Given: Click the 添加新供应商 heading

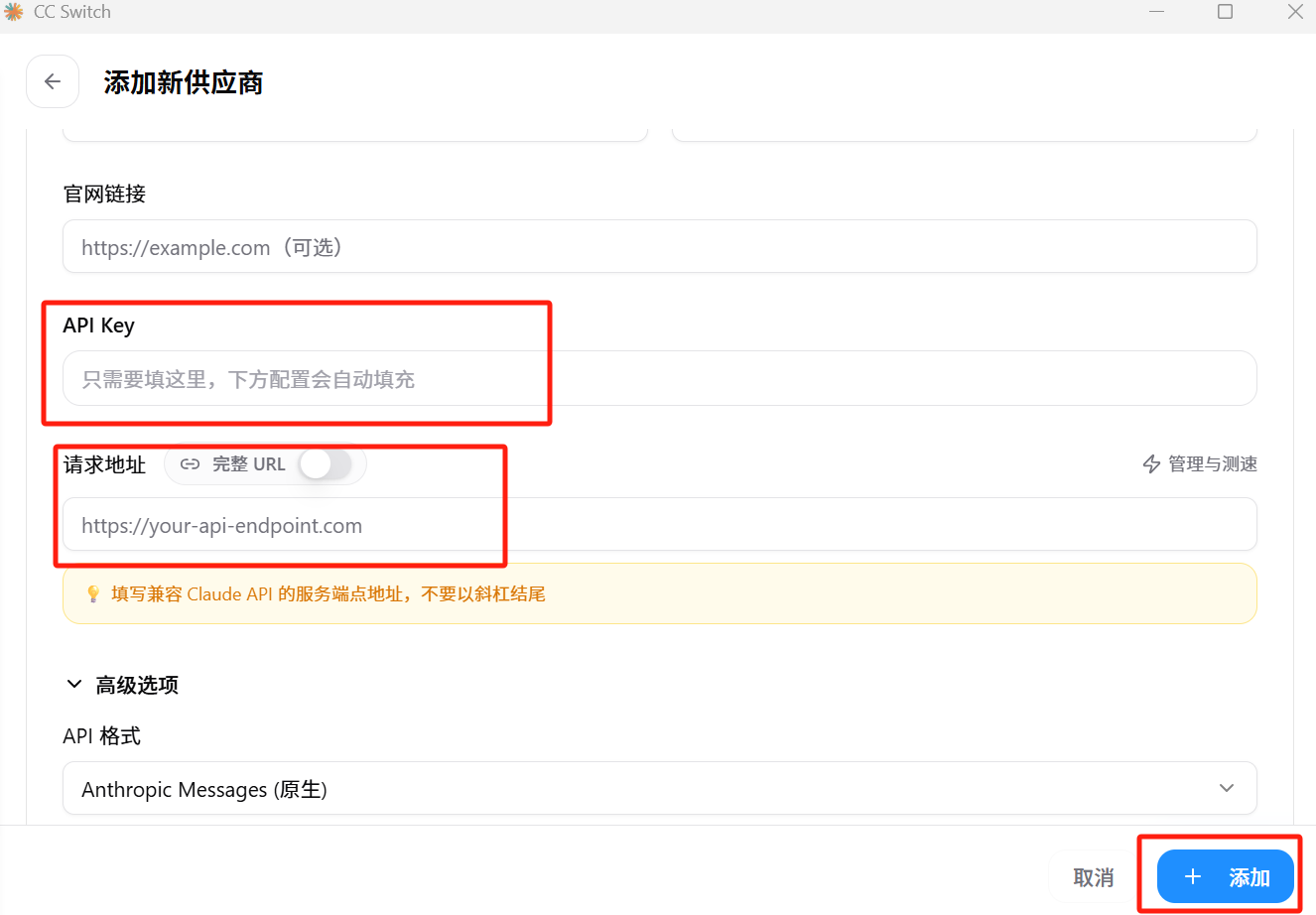Looking at the screenshot, I should (184, 82).
